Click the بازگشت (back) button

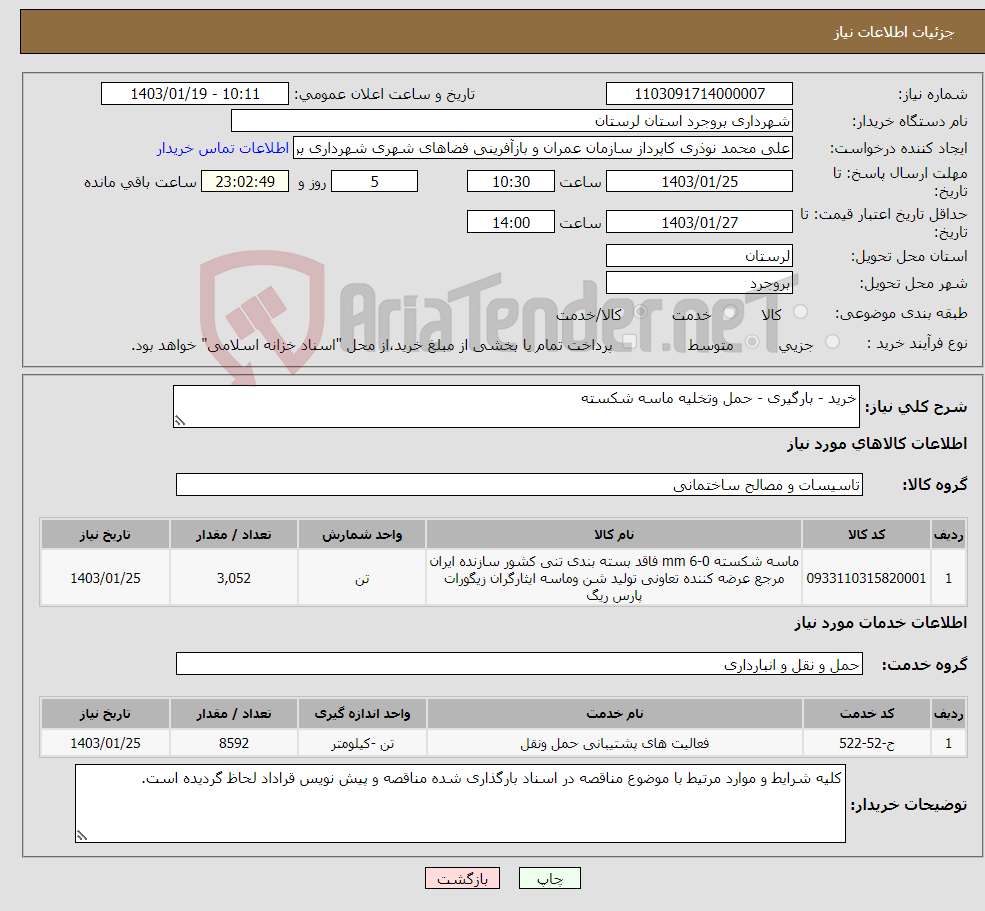coord(462,878)
